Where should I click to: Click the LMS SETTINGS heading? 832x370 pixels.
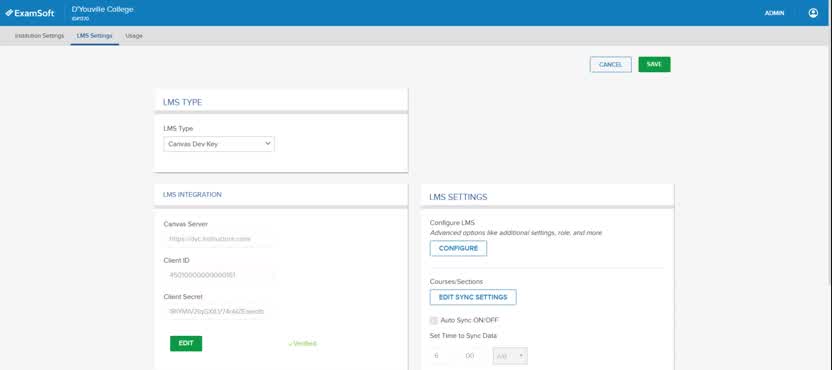(x=458, y=197)
